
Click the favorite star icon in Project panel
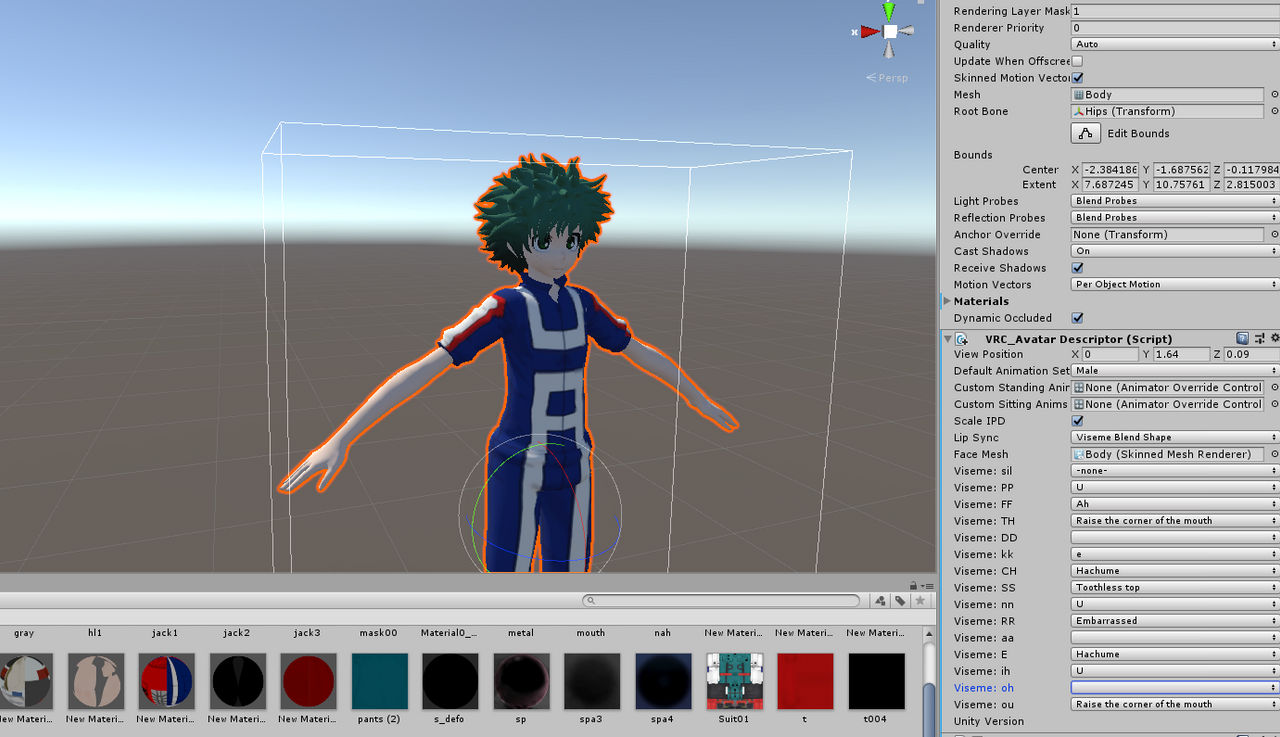[920, 601]
